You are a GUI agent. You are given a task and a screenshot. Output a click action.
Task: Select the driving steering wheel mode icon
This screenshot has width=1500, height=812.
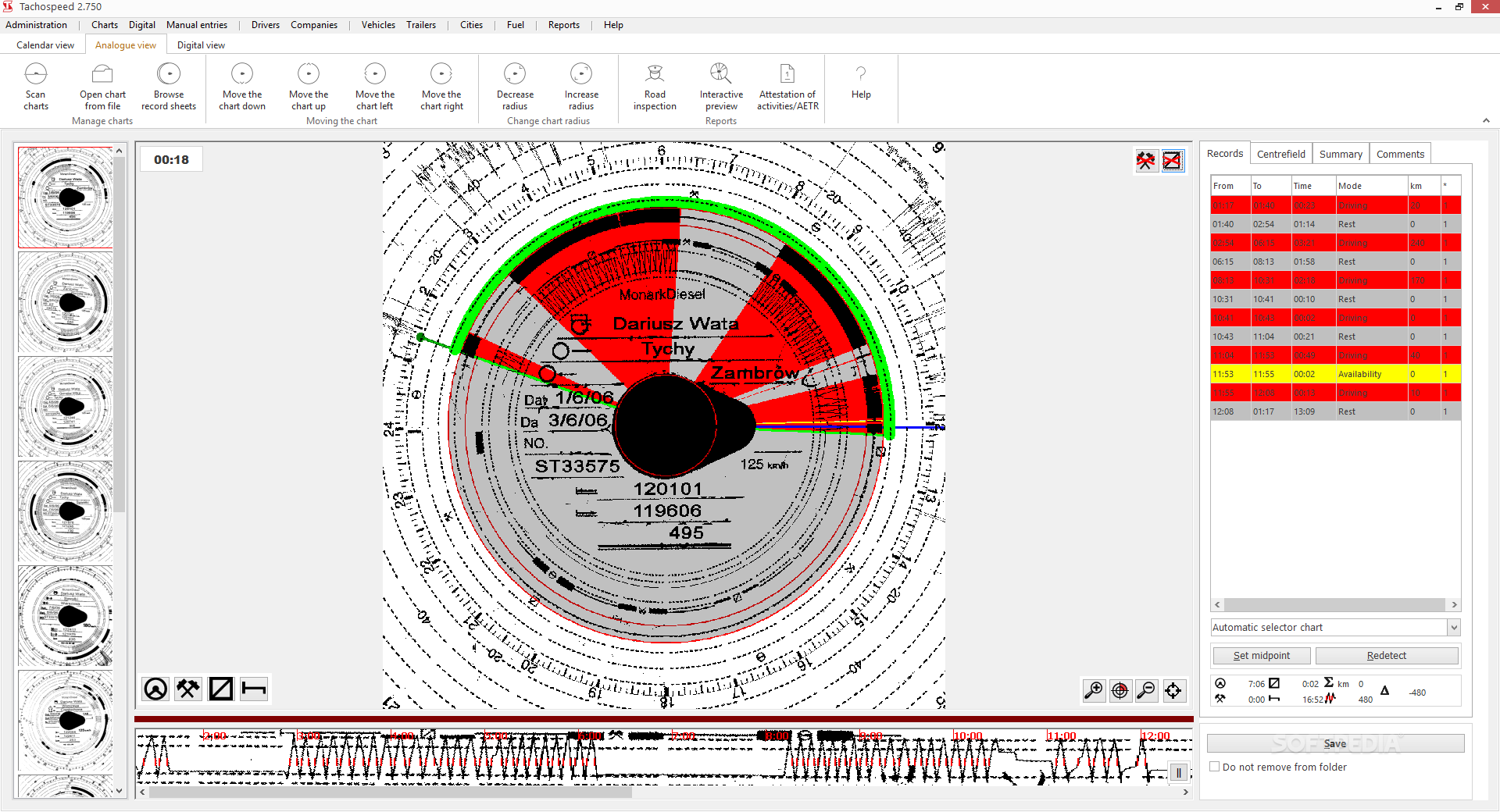[155, 689]
